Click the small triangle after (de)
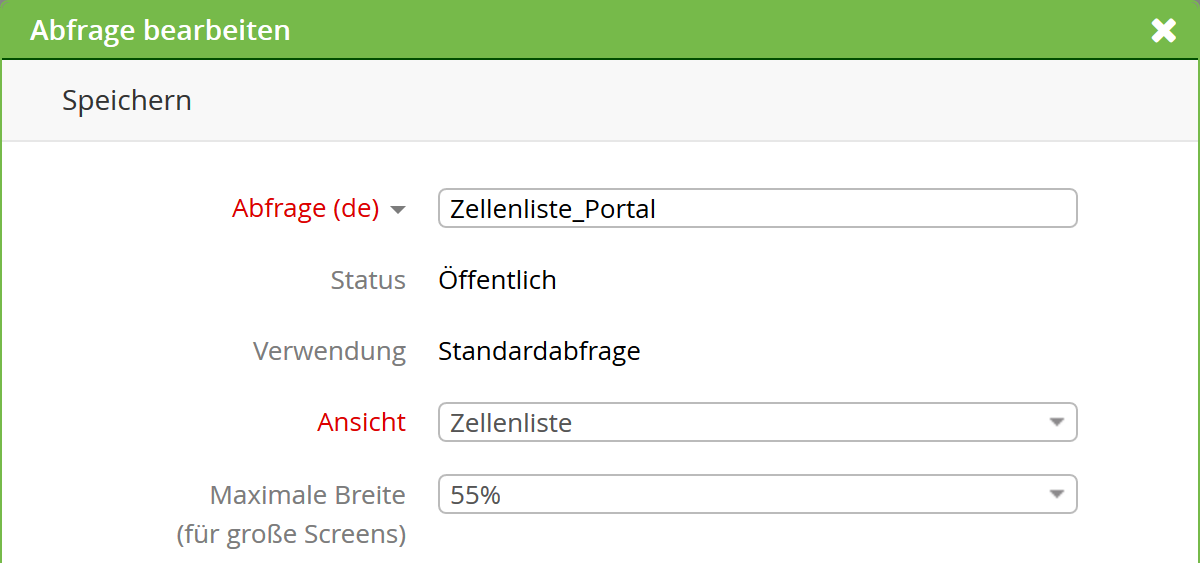The image size is (1200, 563). pos(398,210)
